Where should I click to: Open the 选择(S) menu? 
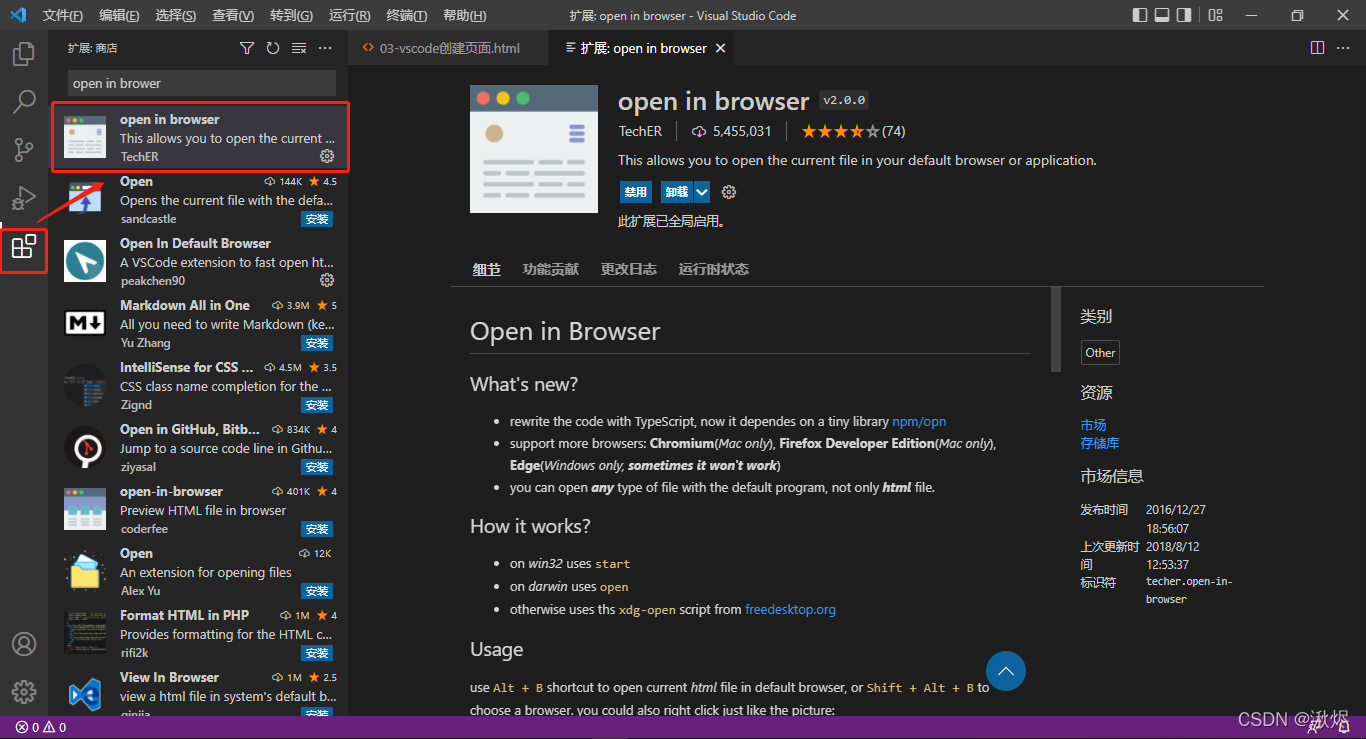(x=176, y=15)
